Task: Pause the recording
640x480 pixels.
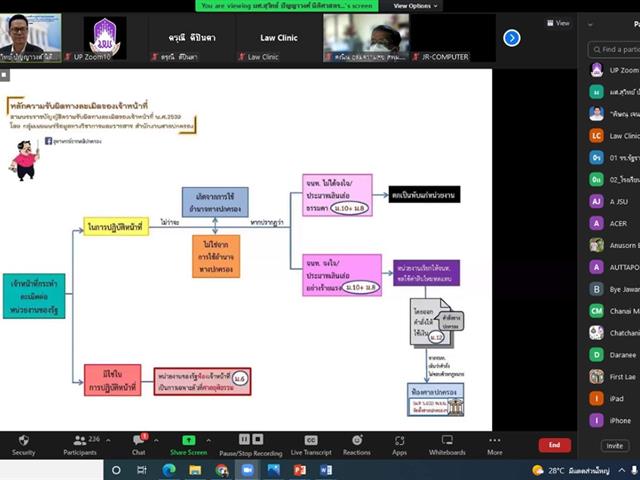Action: [x=244, y=439]
